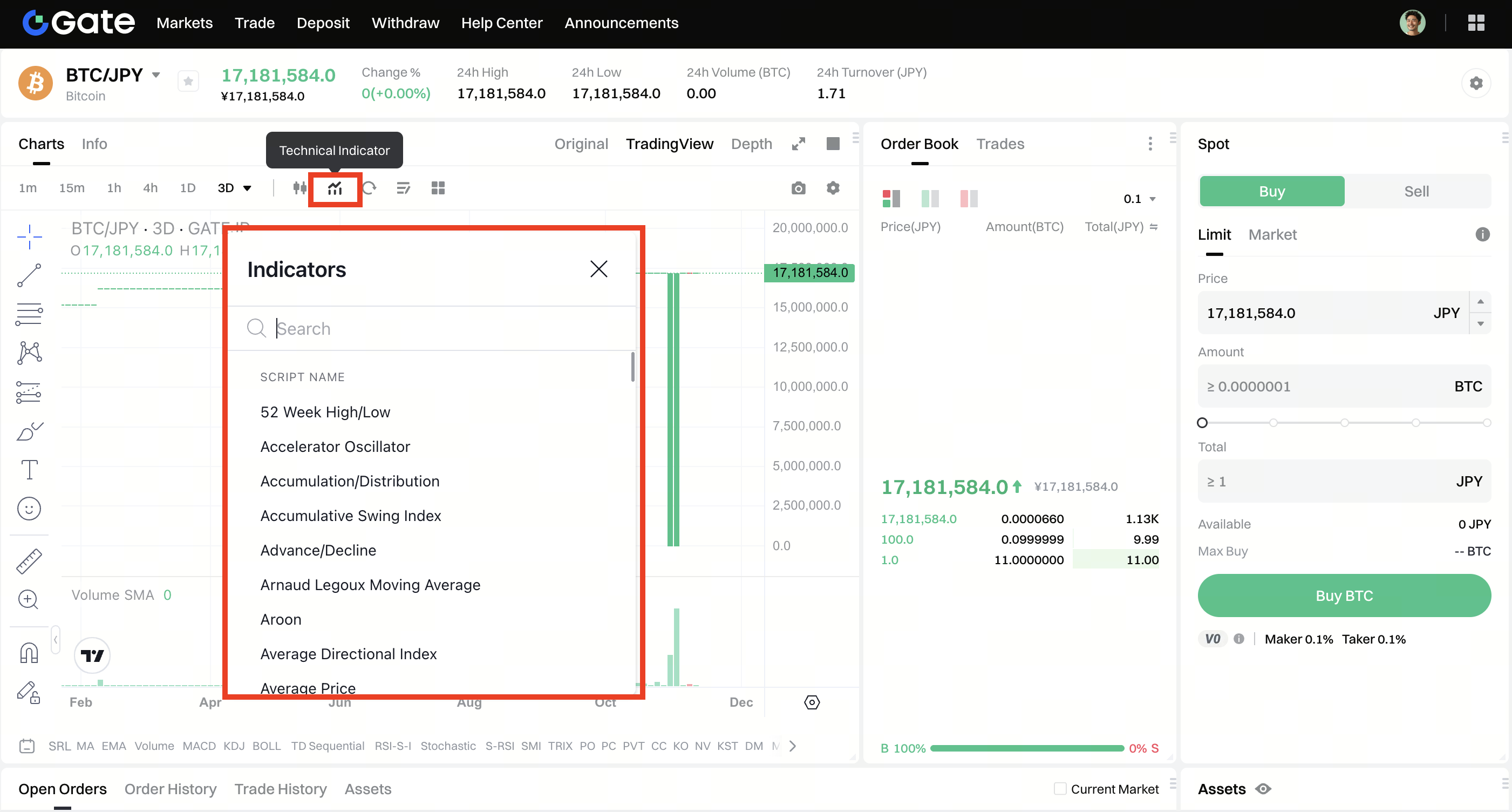Open the chart layout grid icon

(438, 188)
